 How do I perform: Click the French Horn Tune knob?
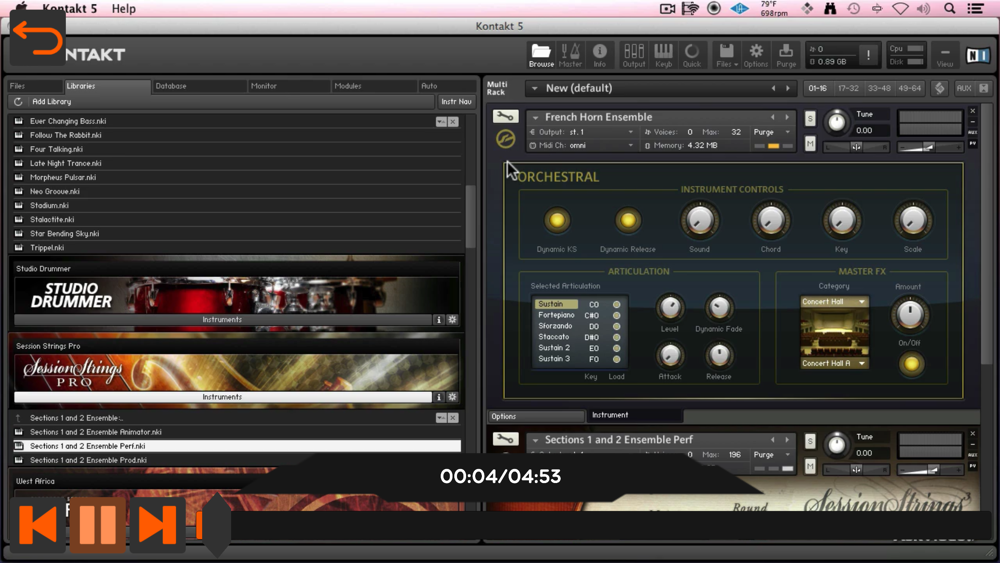[x=836, y=122]
